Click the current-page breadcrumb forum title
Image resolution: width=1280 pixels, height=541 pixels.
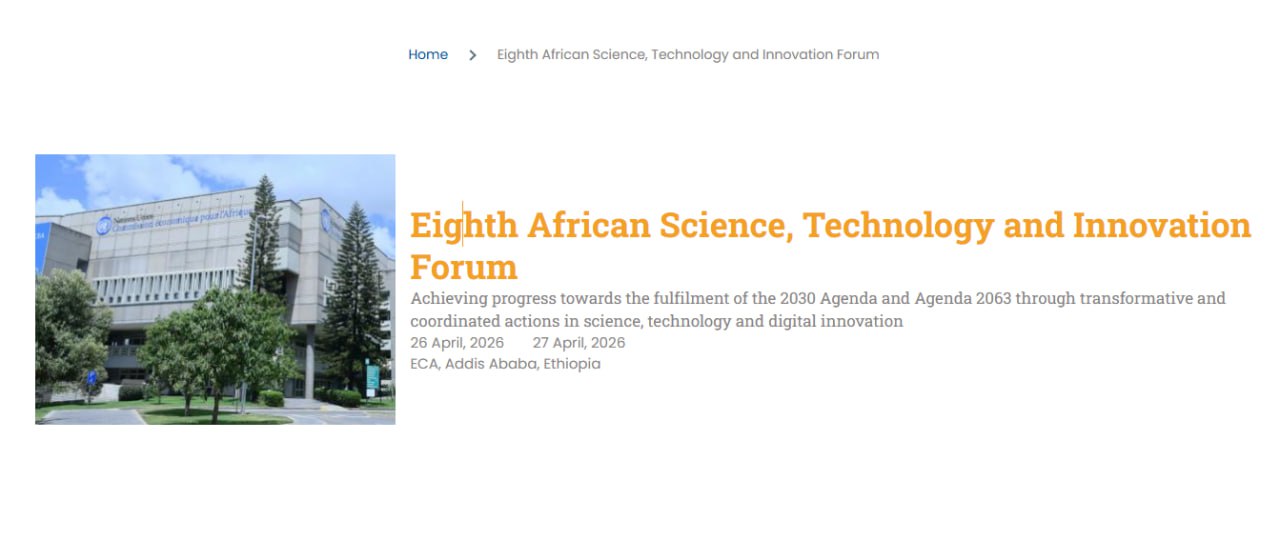coord(688,54)
